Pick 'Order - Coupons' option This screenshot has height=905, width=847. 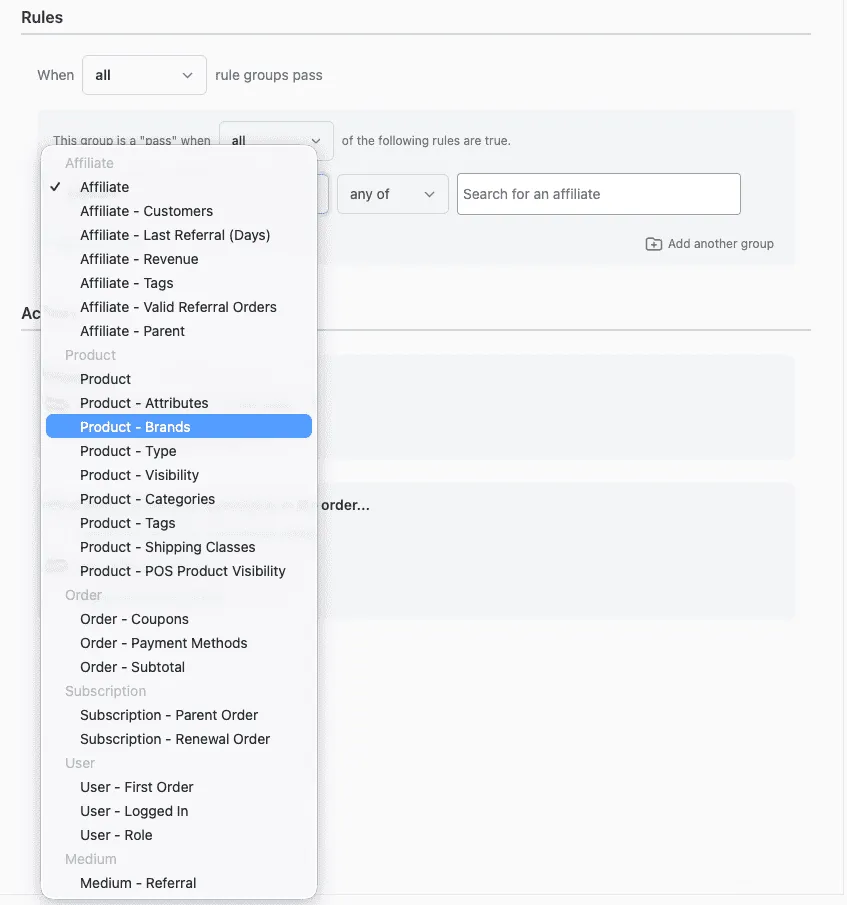coord(179,619)
